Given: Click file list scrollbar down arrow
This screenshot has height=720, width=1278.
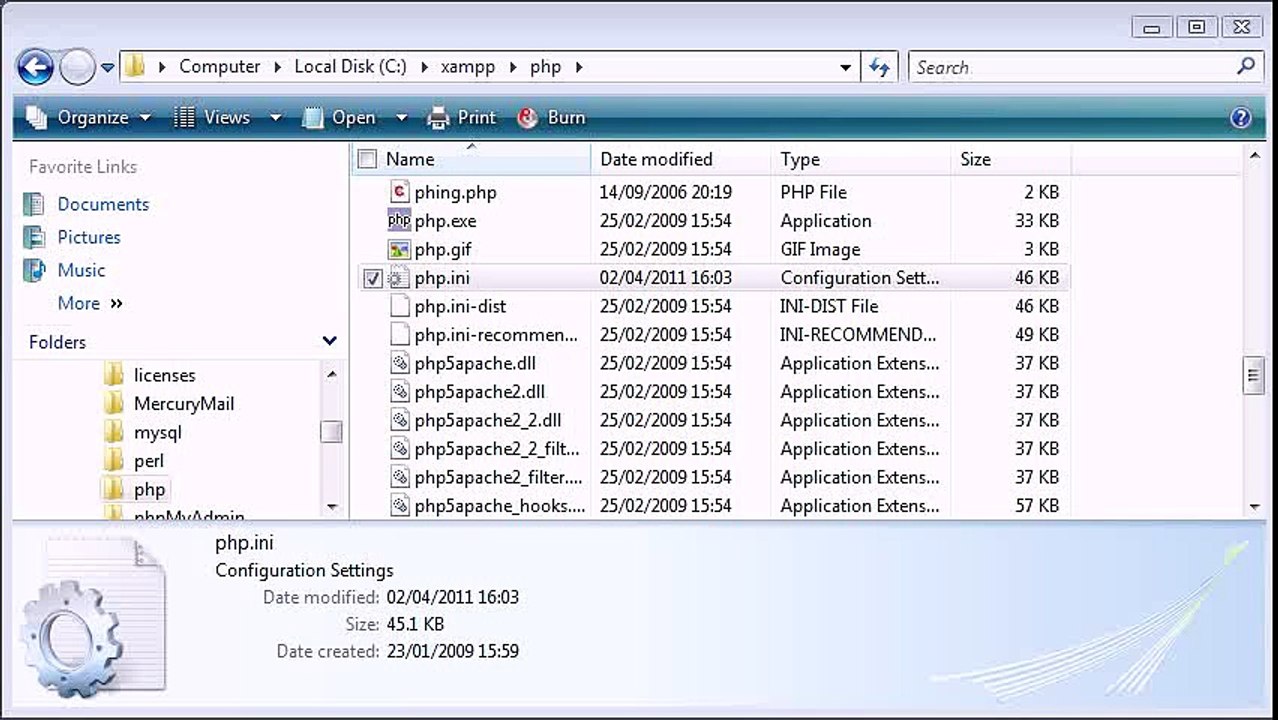Looking at the screenshot, I should (1254, 507).
